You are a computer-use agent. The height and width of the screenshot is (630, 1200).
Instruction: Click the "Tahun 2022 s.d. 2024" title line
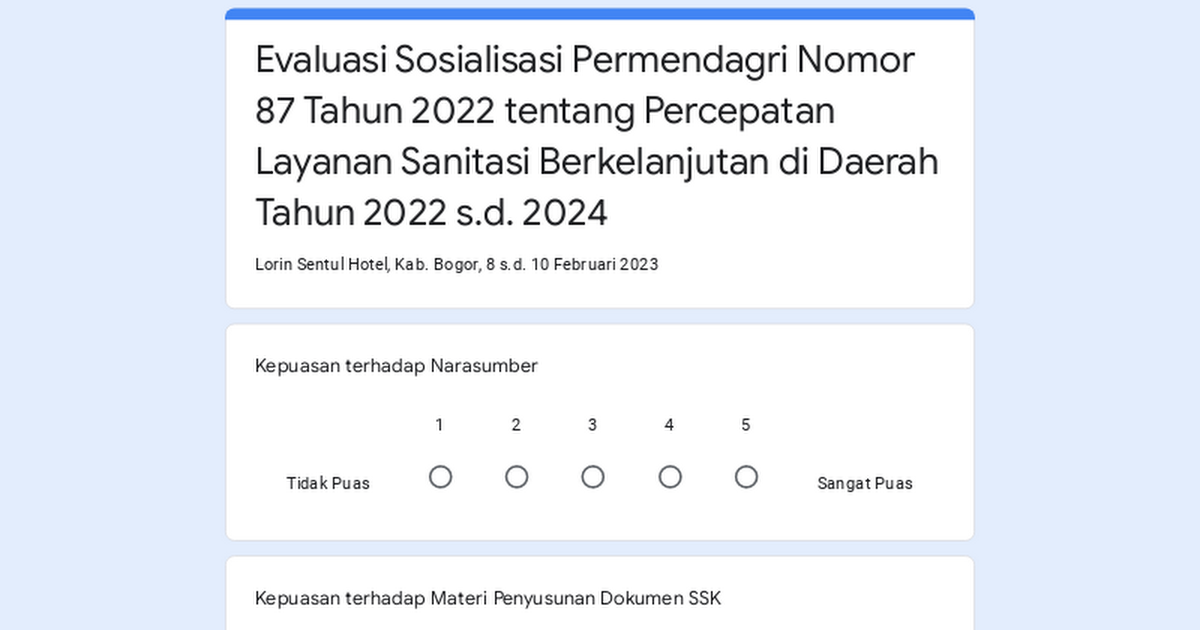[x=431, y=212]
